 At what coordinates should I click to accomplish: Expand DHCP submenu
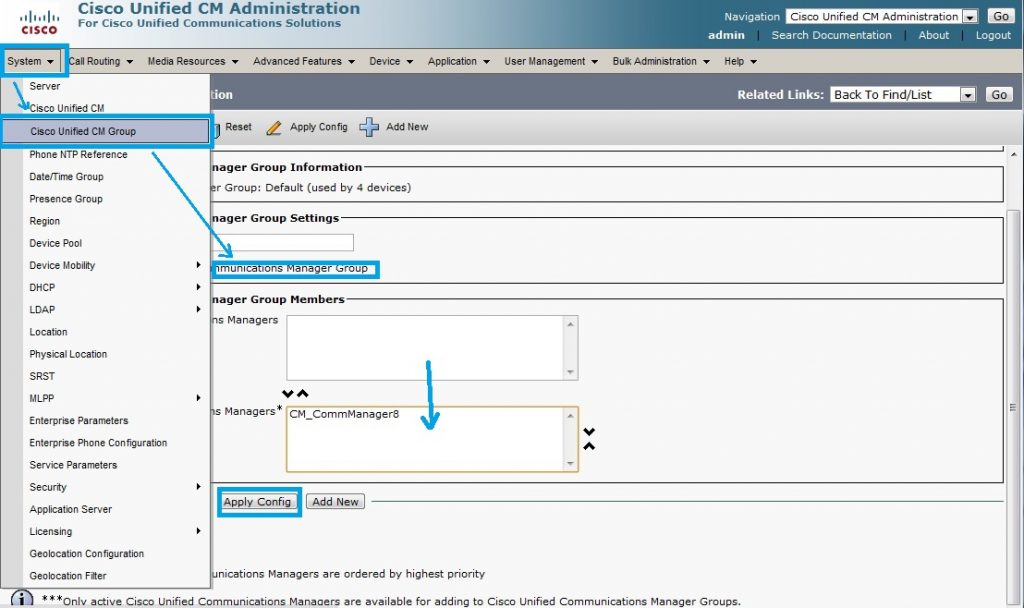point(114,288)
